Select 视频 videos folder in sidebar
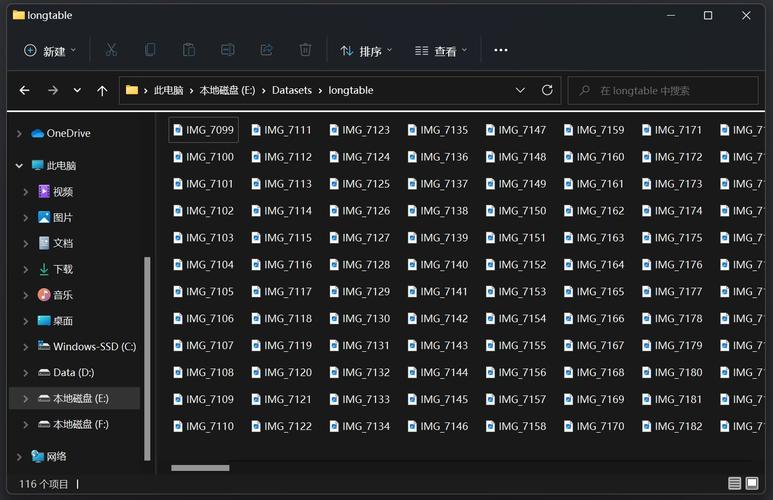 56,191
